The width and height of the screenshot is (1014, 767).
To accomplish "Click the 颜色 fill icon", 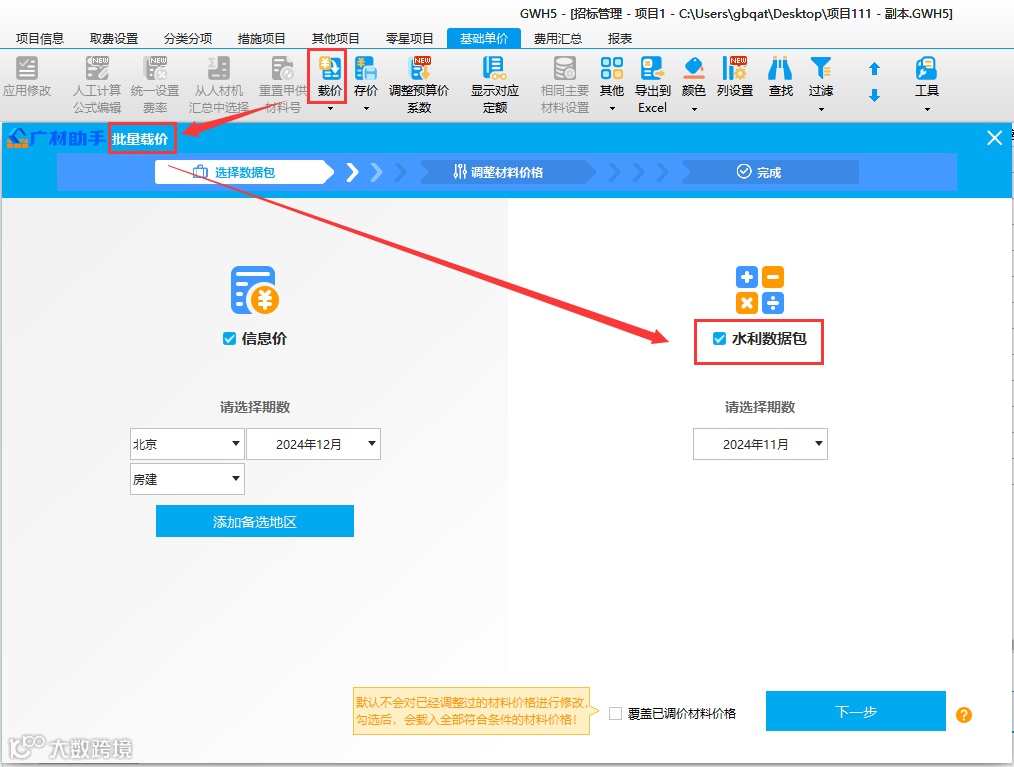I will coord(693,68).
